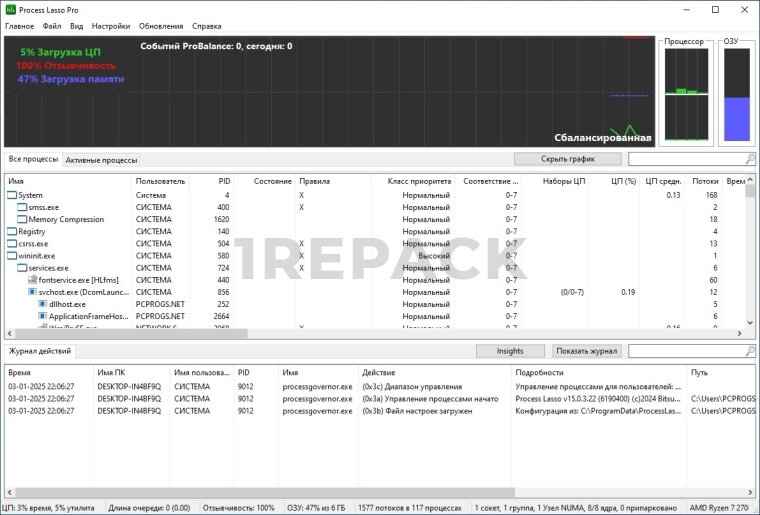
Task: Click the svchost.exe process icon
Action: tap(32, 292)
